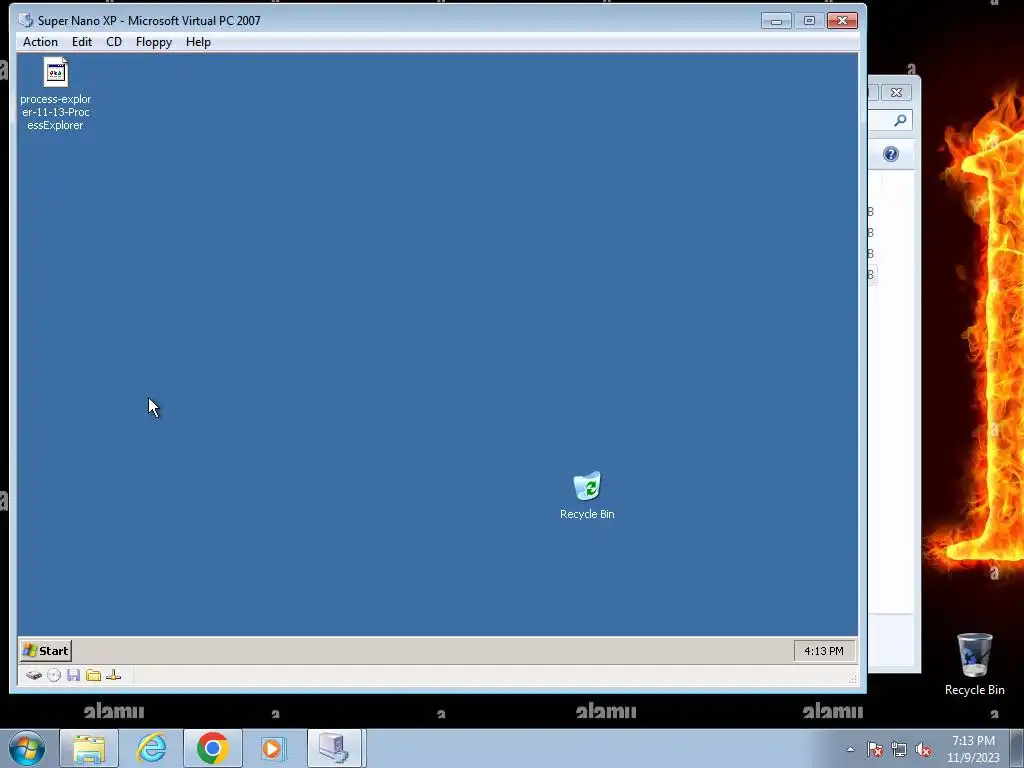Close the background Explorer window
The width and height of the screenshot is (1024, 768).
(x=897, y=93)
